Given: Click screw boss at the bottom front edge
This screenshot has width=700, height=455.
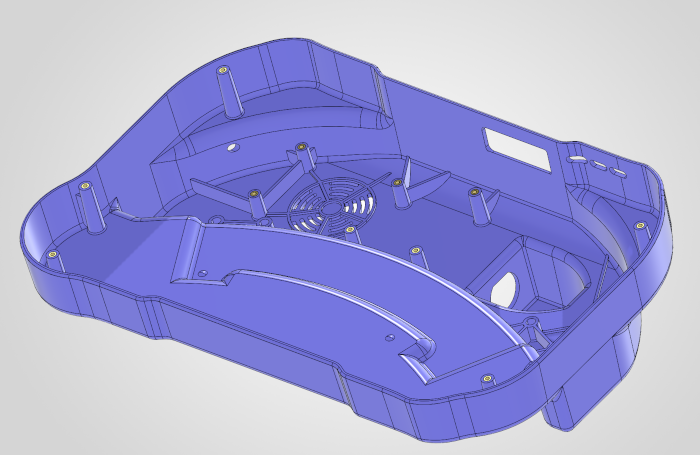Looking at the screenshot, I should coord(486,379).
